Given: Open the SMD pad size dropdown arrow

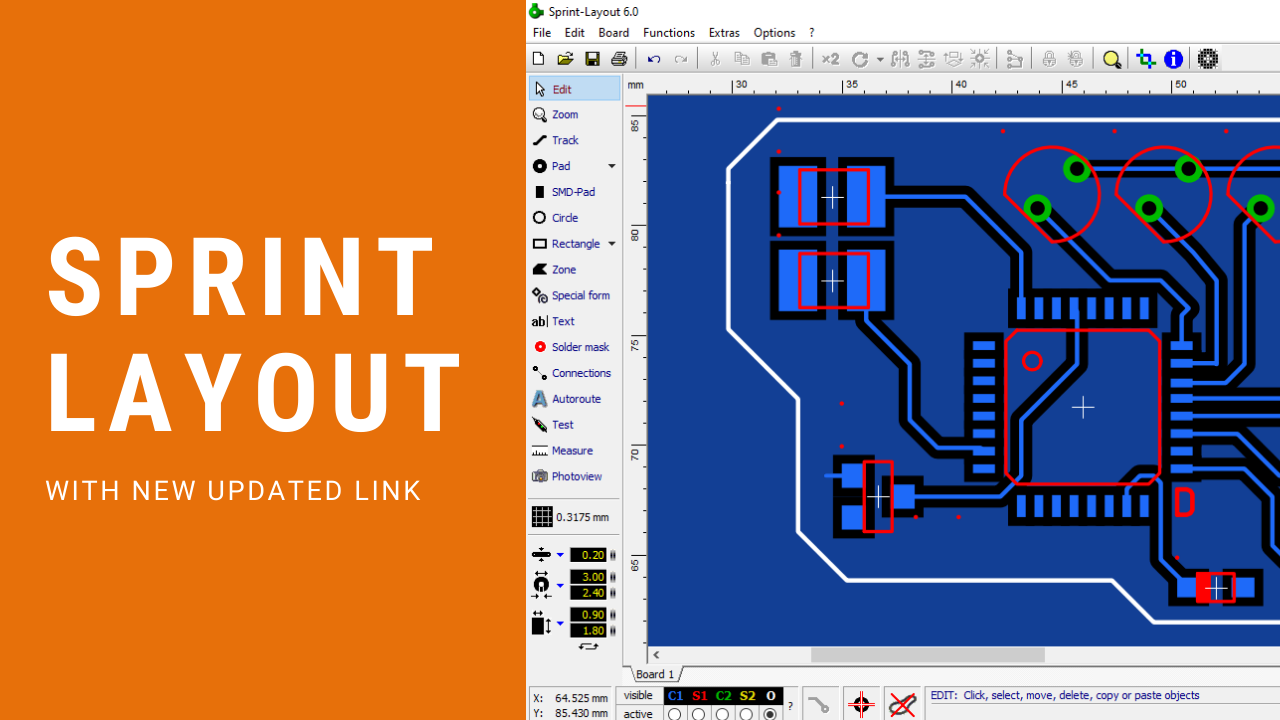Looking at the screenshot, I should pyautogui.click(x=560, y=623).
